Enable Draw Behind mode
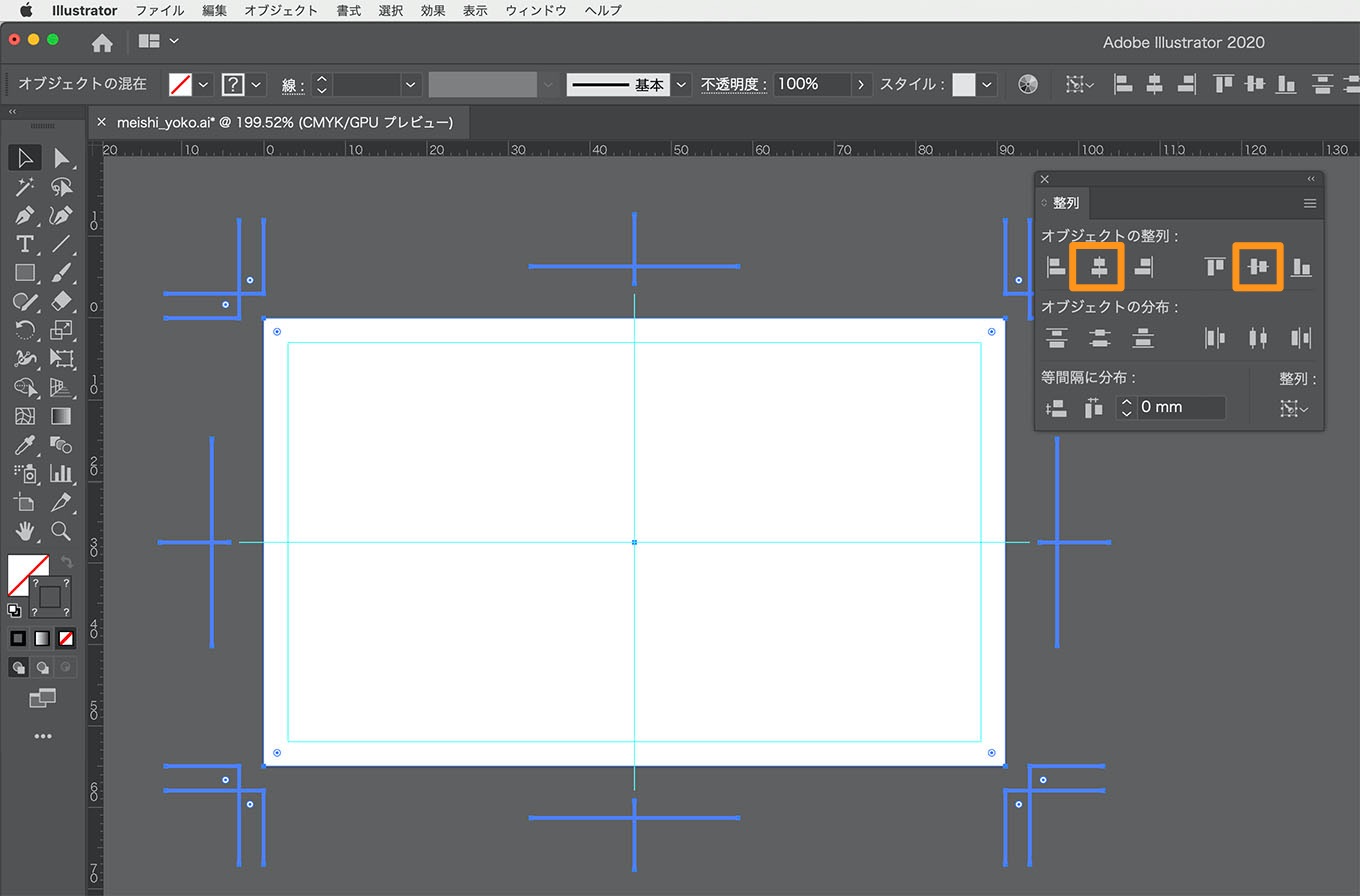The image size is (1360, 896). click(x=42, y=667)
